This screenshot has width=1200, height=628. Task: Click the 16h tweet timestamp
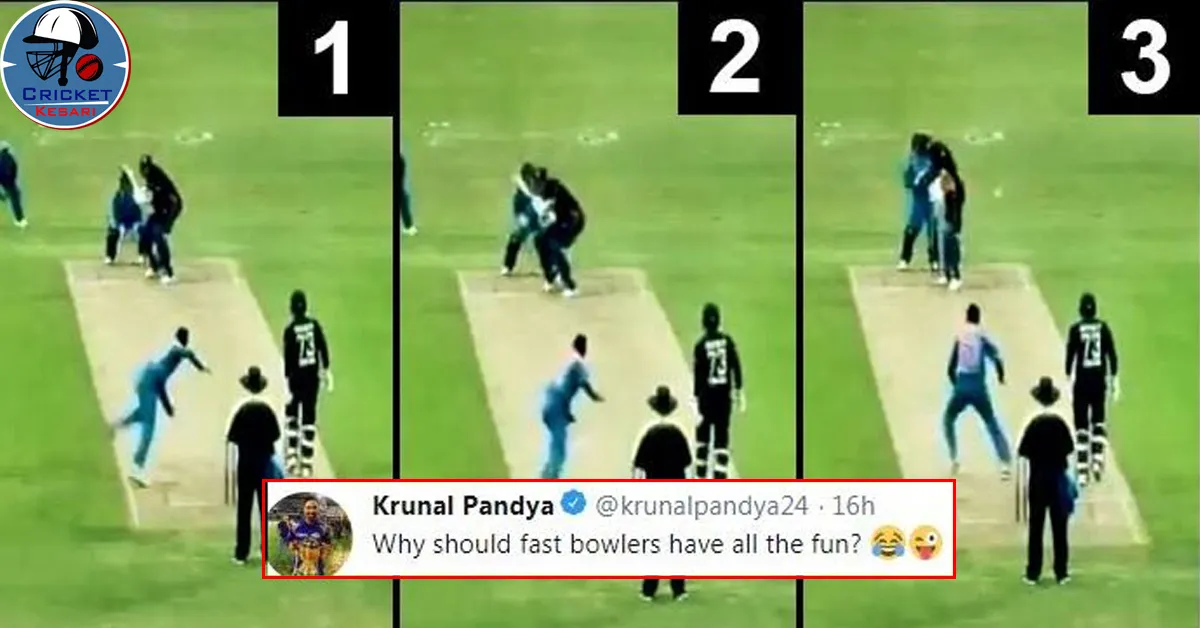850,506
